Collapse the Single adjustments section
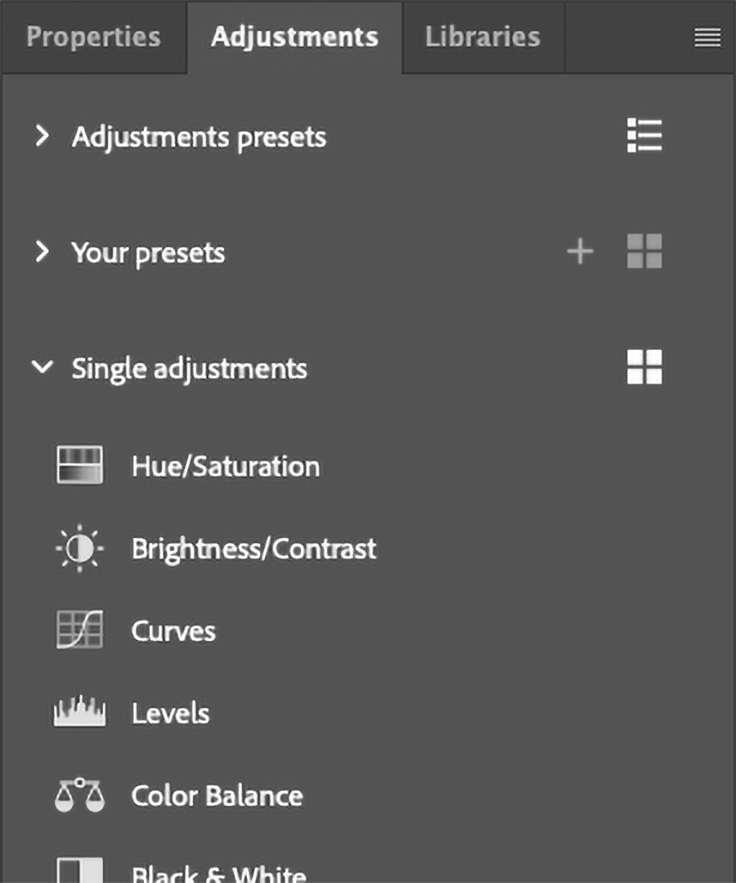The image size is (736, 883). click(x=41, y=368)
